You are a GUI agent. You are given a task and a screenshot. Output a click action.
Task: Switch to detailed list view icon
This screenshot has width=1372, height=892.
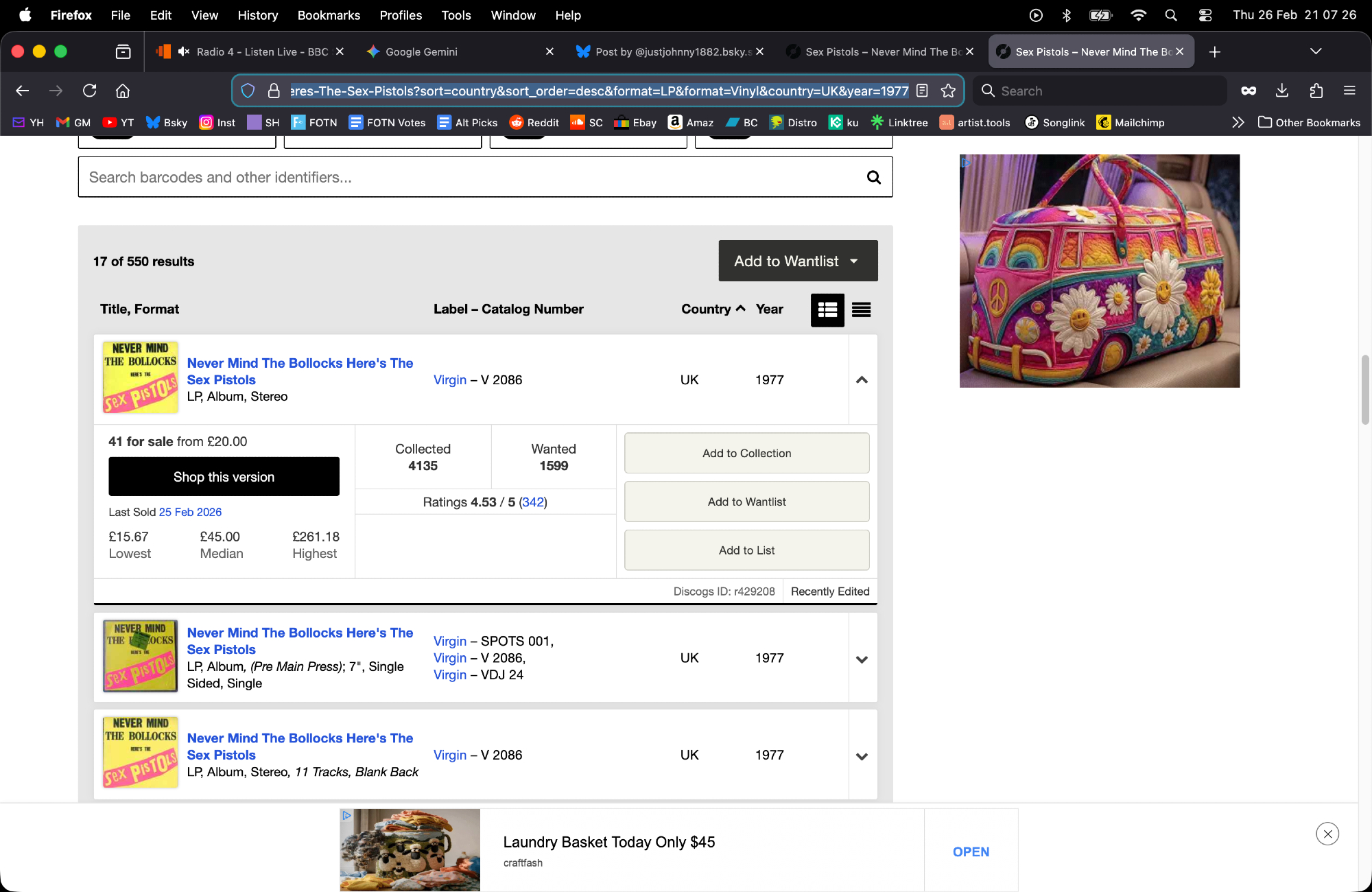827,310
